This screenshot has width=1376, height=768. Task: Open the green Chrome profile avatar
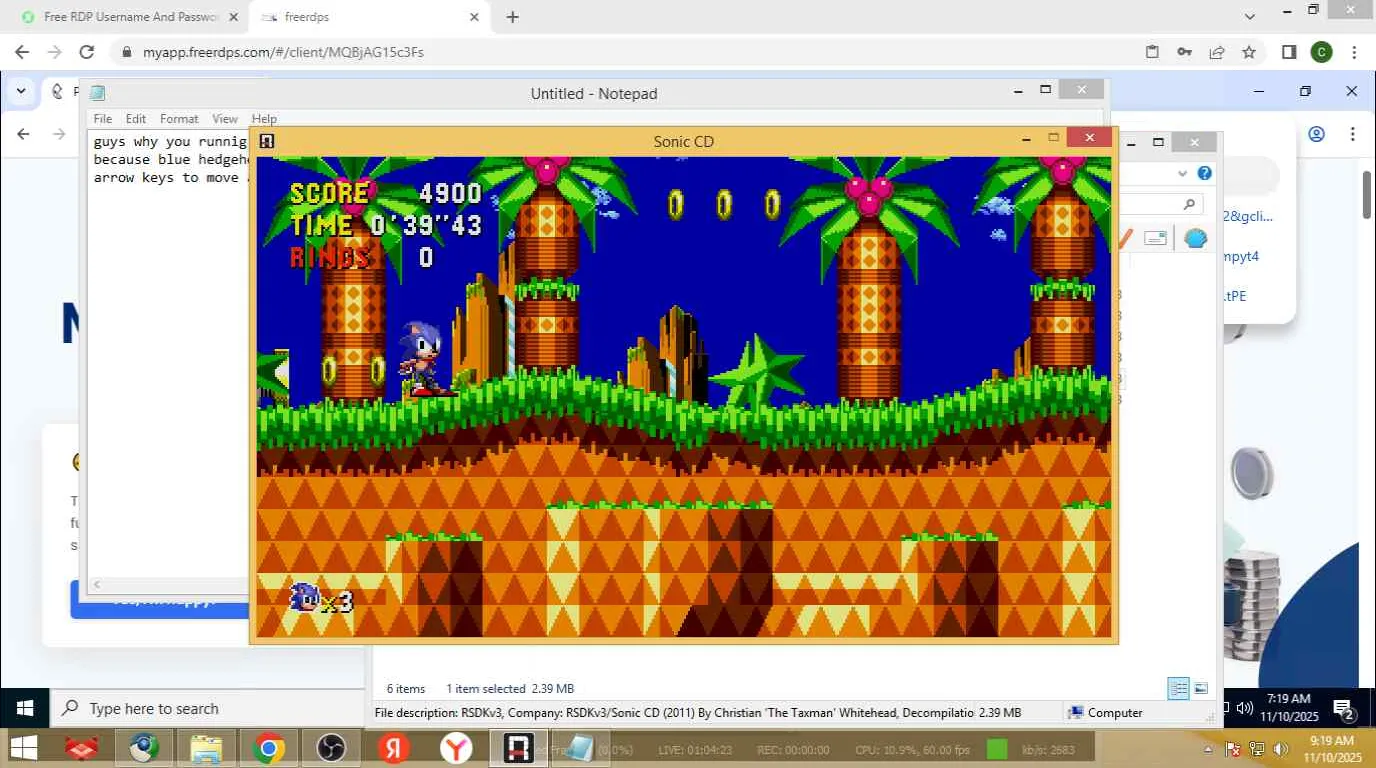click(x=1322, y=52)
